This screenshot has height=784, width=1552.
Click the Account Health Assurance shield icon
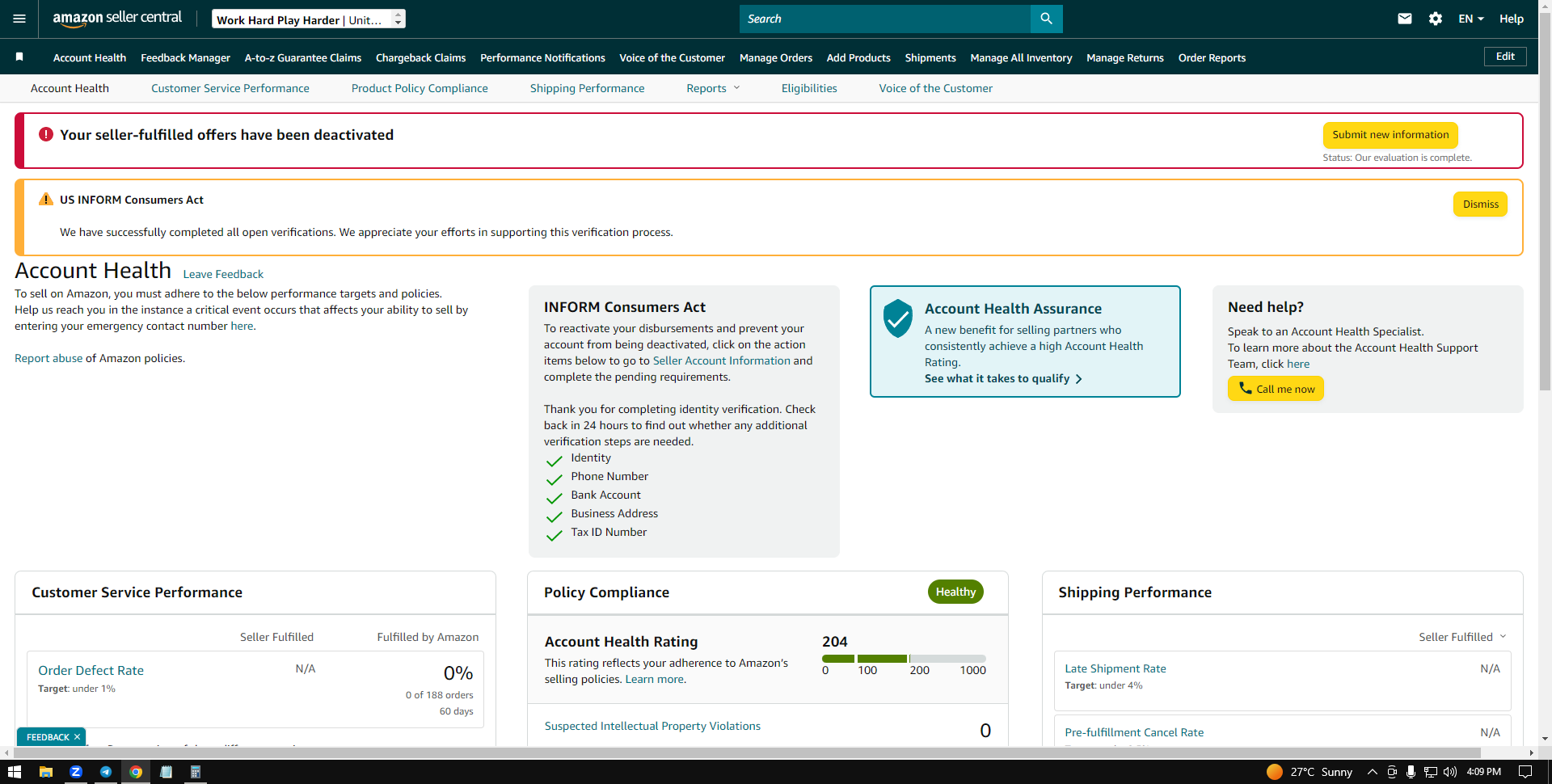tap(897, 318)
